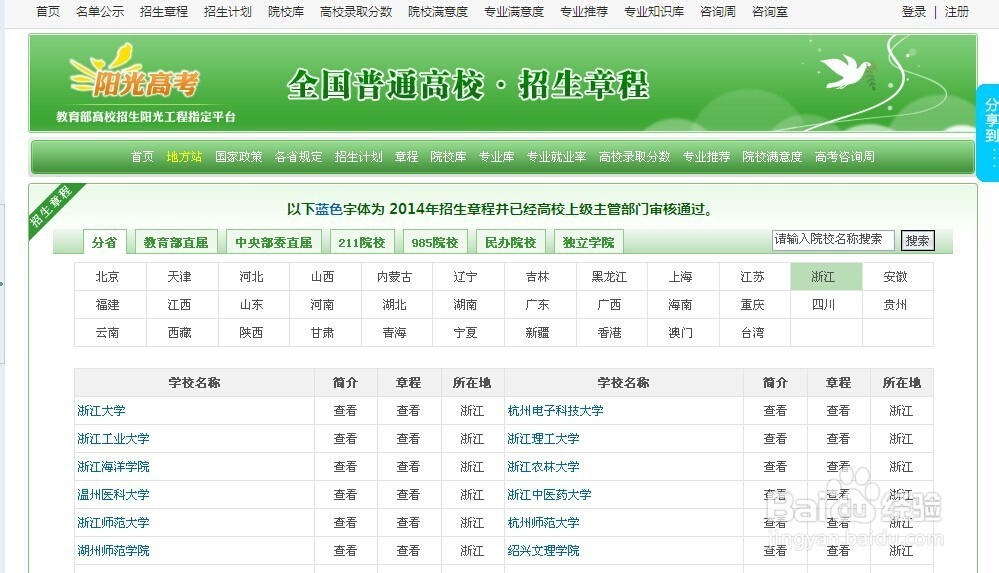
Task: Open the 浙江农林大学 school link
Action: coord(543,467)
